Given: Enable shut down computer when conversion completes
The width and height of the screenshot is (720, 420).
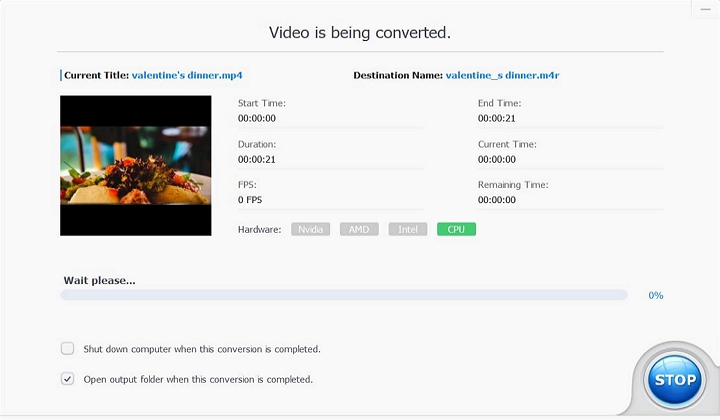Looking at the screenshot, I should click(x=68, y=348).
